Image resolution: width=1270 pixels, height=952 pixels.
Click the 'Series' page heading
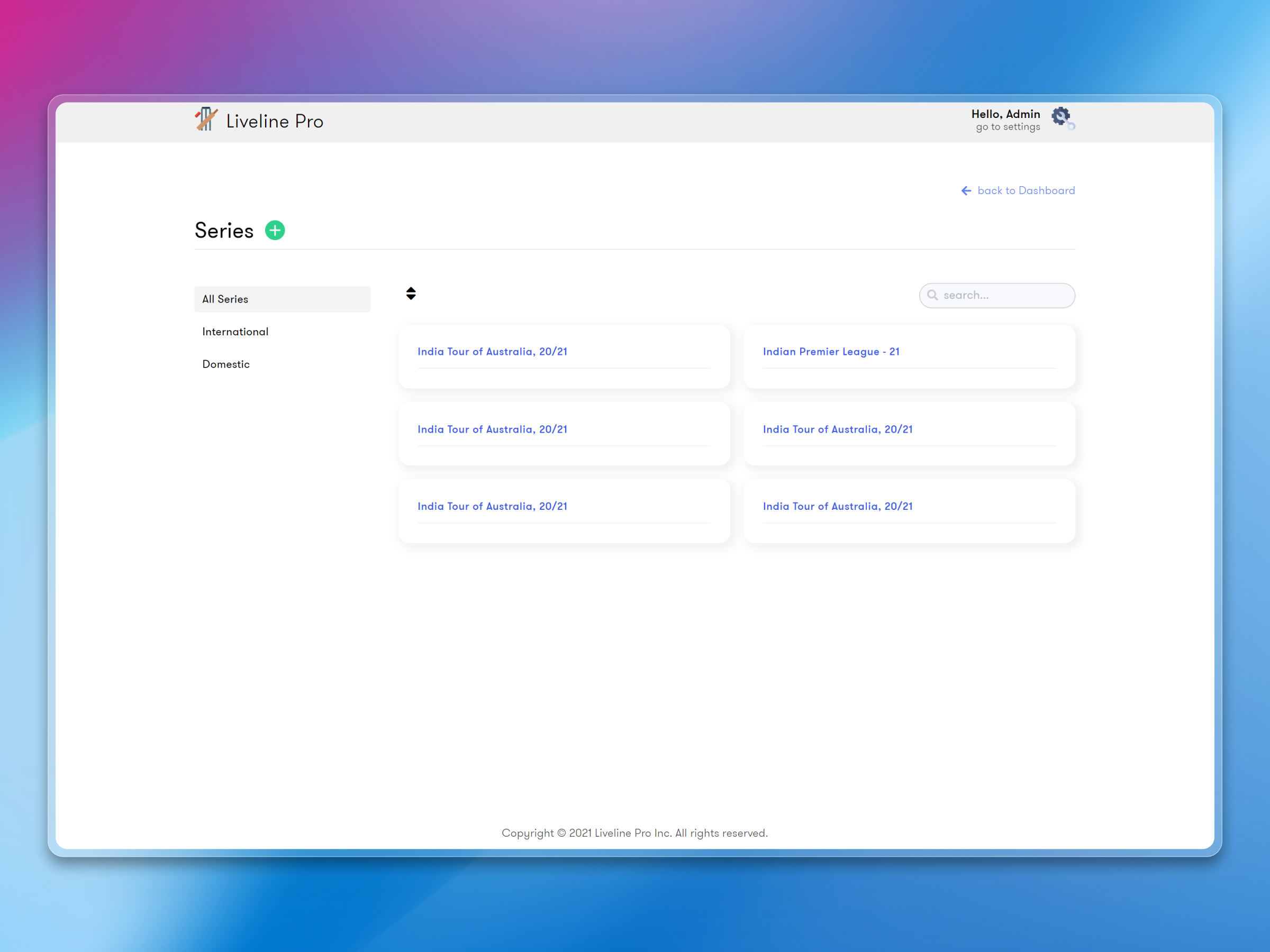(223, 230)
